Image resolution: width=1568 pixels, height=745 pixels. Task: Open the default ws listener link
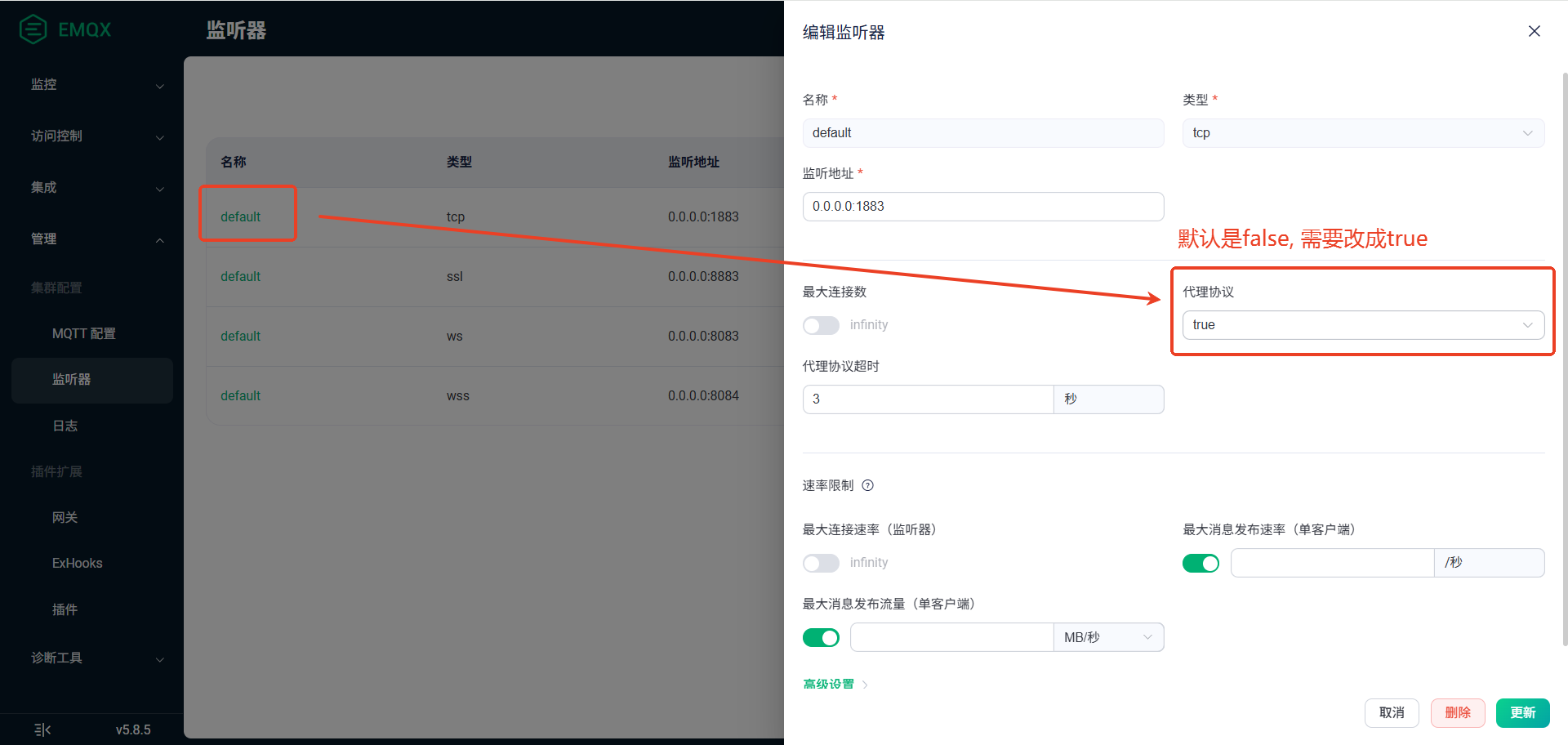point(240,336)
